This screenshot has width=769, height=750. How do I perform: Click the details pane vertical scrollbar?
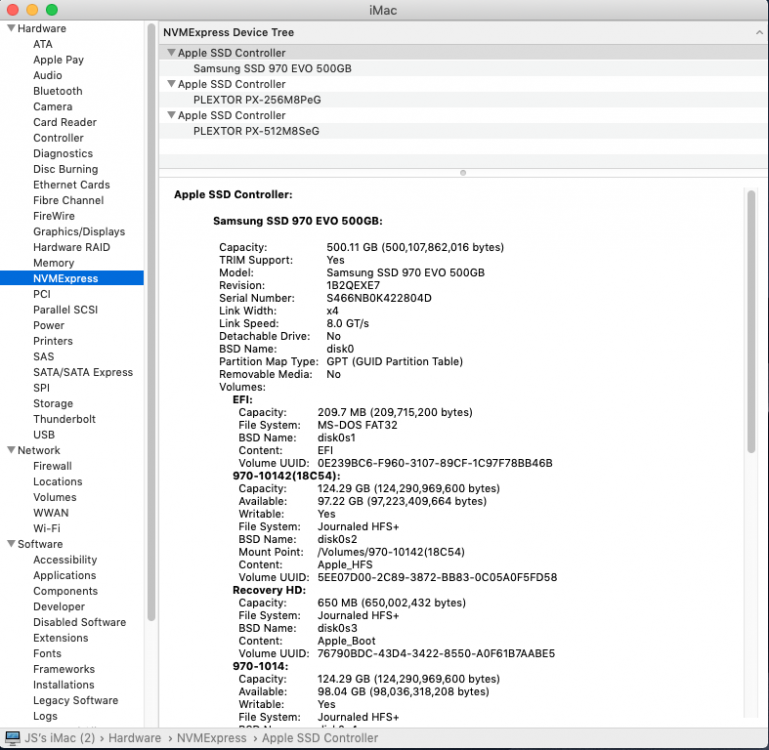tap(751, 321)
